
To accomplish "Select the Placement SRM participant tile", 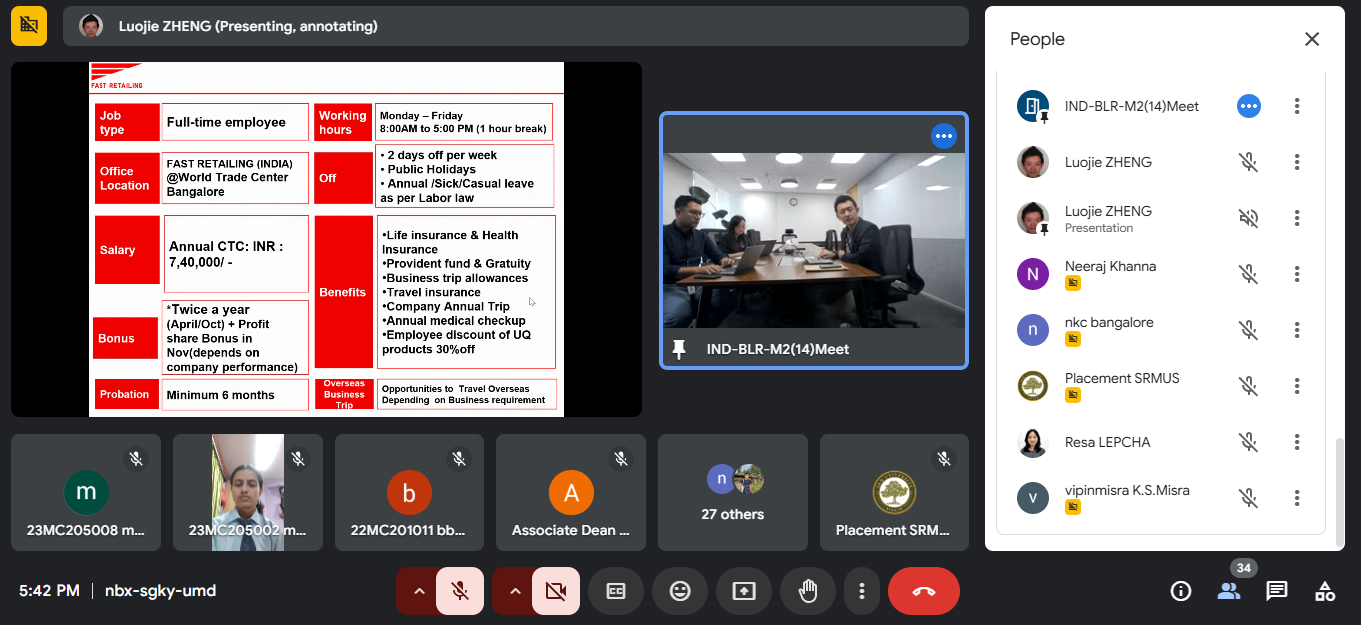I will click(894, 492).
